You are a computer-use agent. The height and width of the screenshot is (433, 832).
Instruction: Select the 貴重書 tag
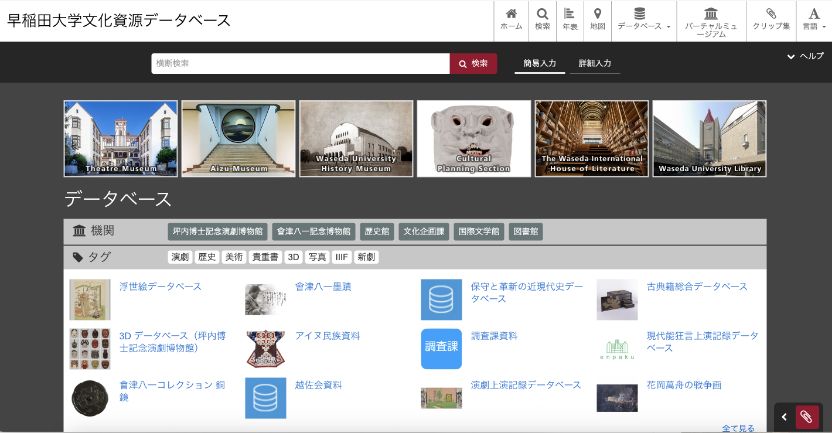265,257
